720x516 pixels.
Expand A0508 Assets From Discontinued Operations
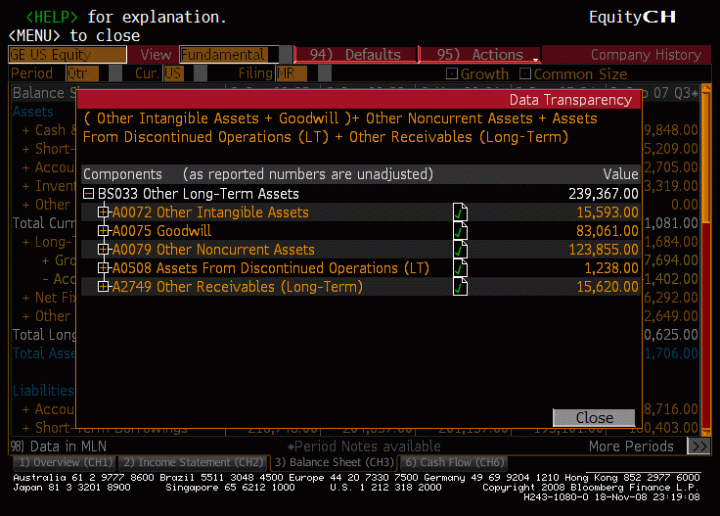pos(103,268)
